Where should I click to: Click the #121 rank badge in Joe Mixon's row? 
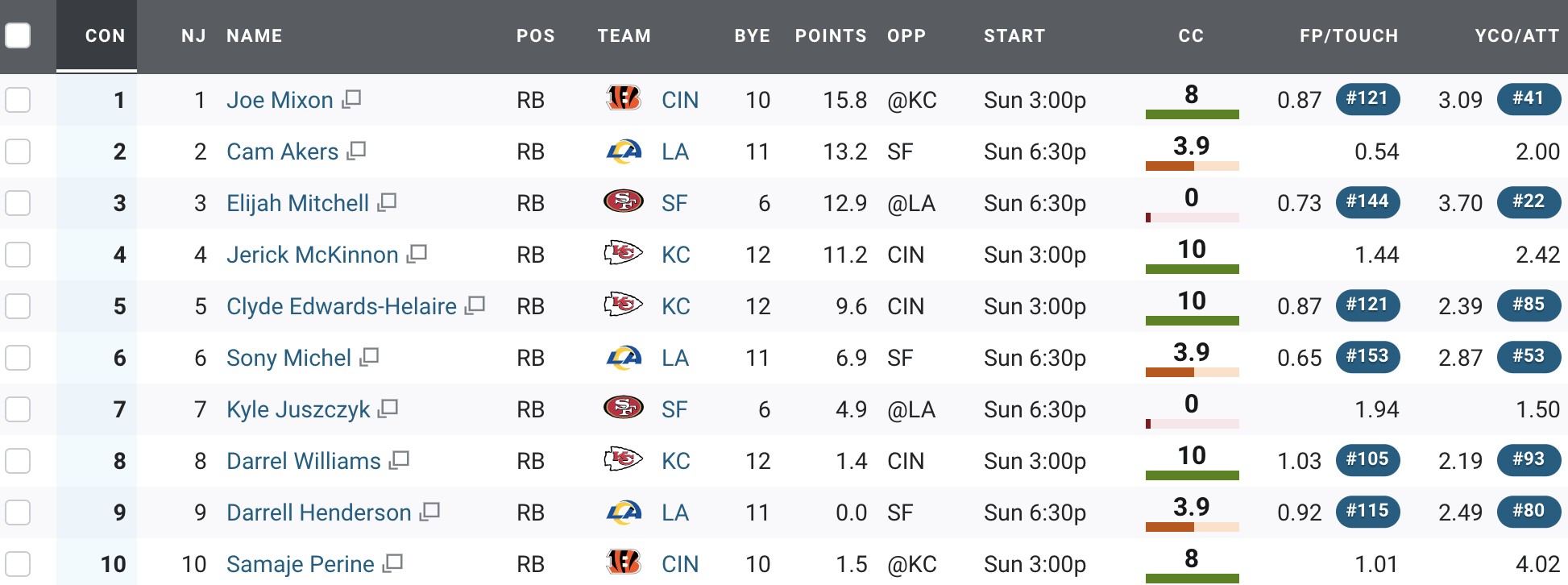point(1367,98)
